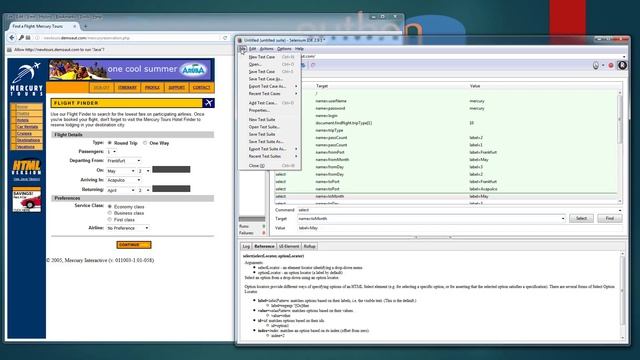
Task: Open the departure day dropdown next to May
Action: [144, 171]
